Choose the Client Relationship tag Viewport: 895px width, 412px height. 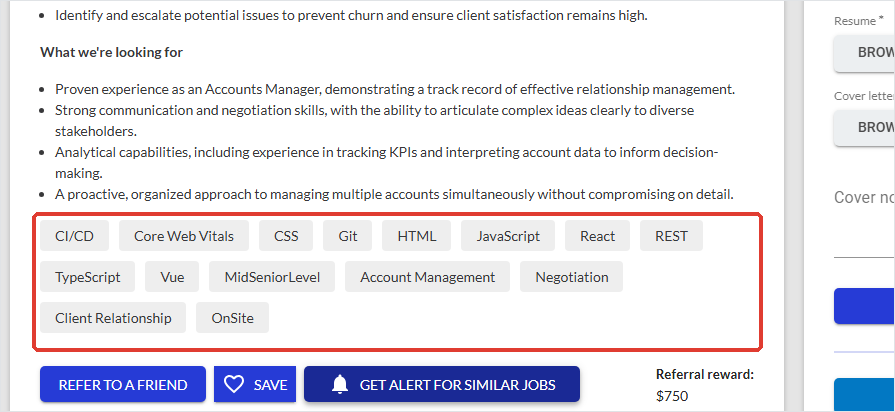pyautogui.click(x=113, y=318)
